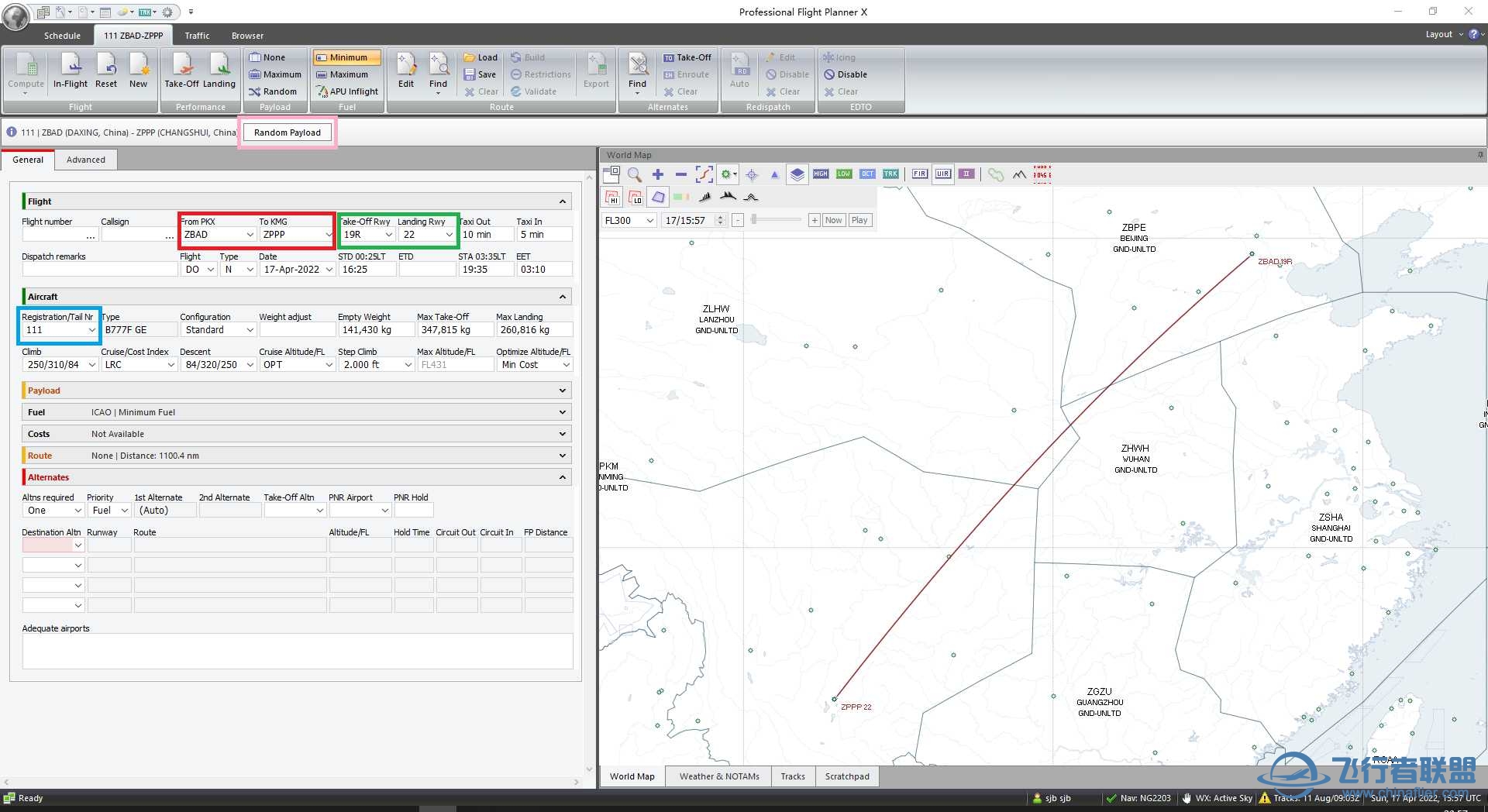Open the Scratchpad tab

847,776
